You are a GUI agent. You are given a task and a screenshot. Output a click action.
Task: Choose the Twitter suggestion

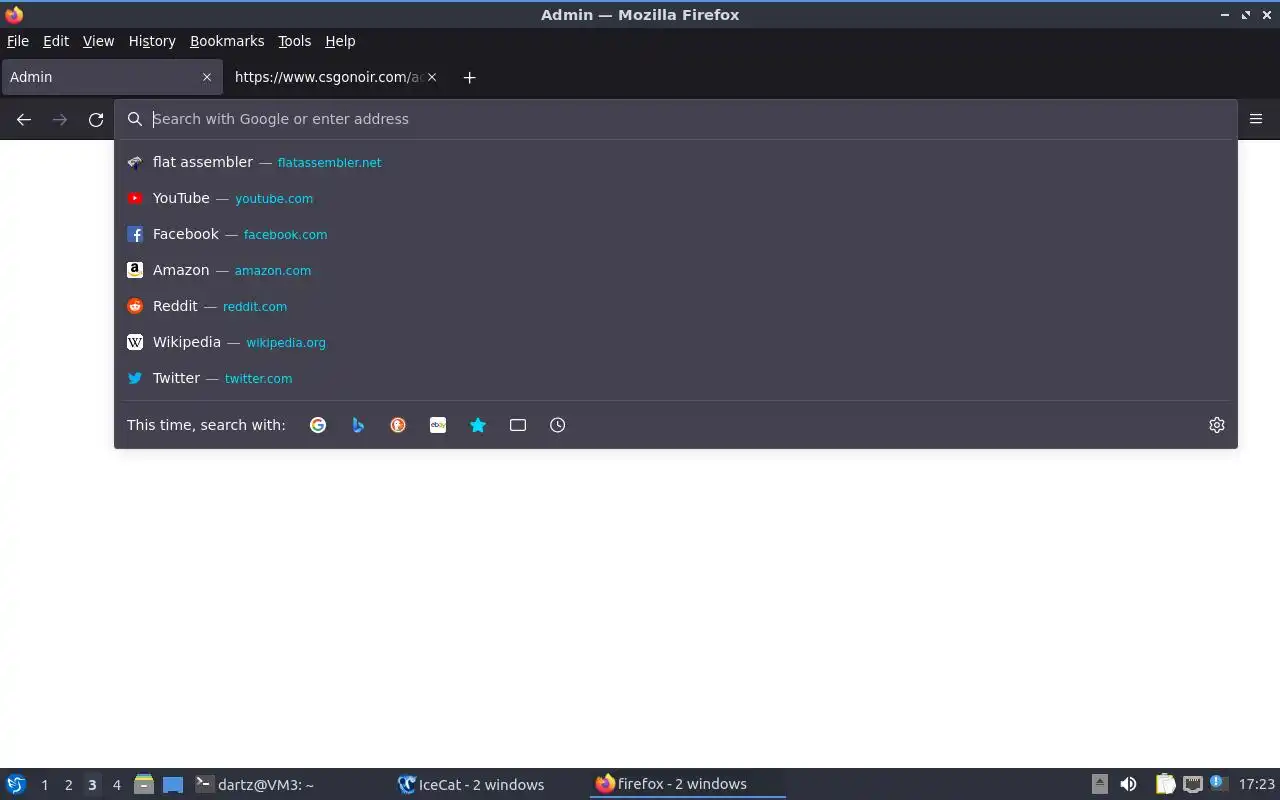click(x=676, y=378)
